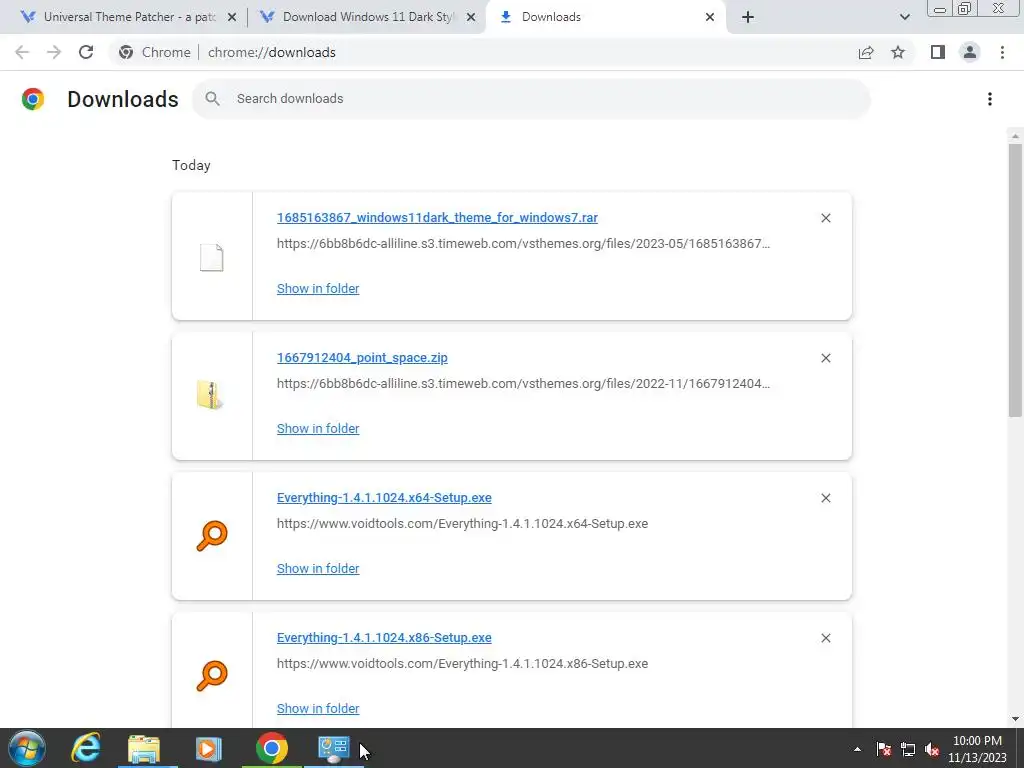Open Windows Media Player from taskbar
The height and width of the screenshot is (768, 1024).
[x=208, y=748]
